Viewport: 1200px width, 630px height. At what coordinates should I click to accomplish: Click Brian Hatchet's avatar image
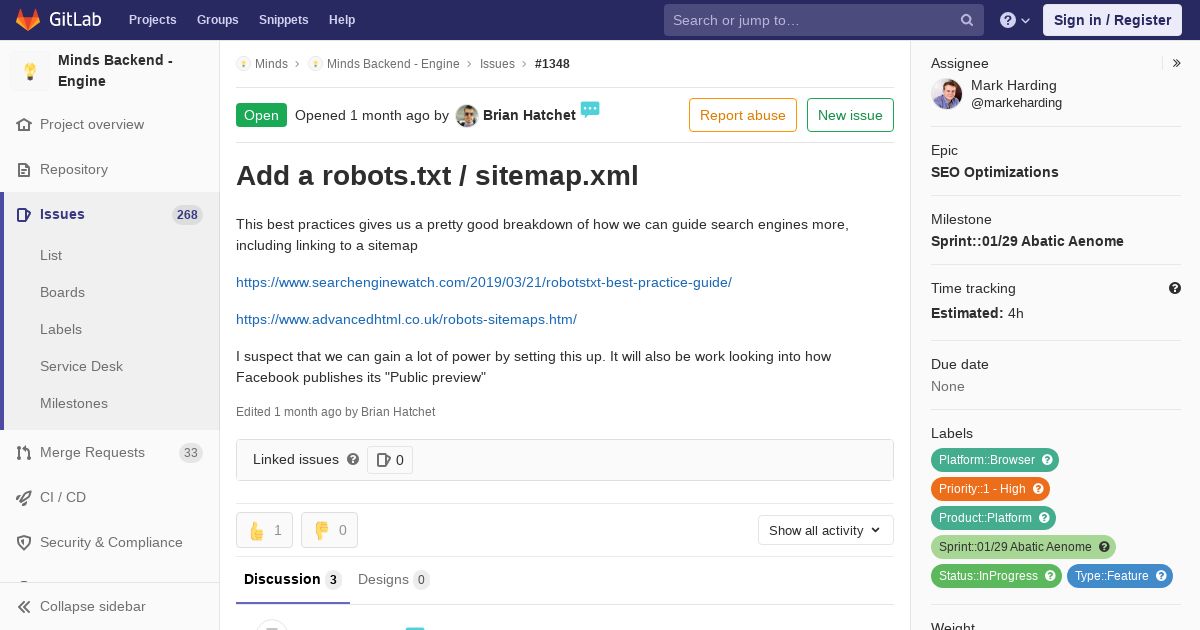pos(467,116)
